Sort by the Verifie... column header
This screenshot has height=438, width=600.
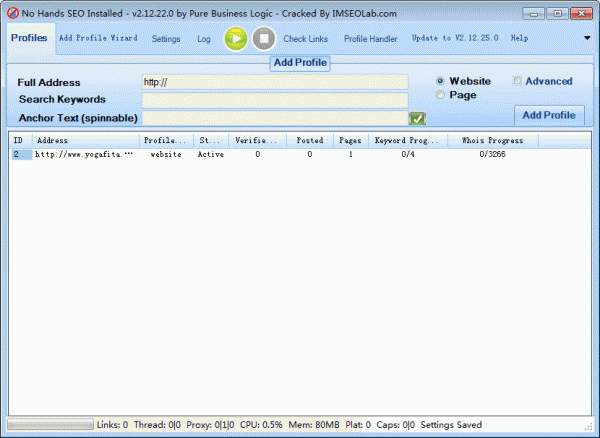tap(258, 140)
